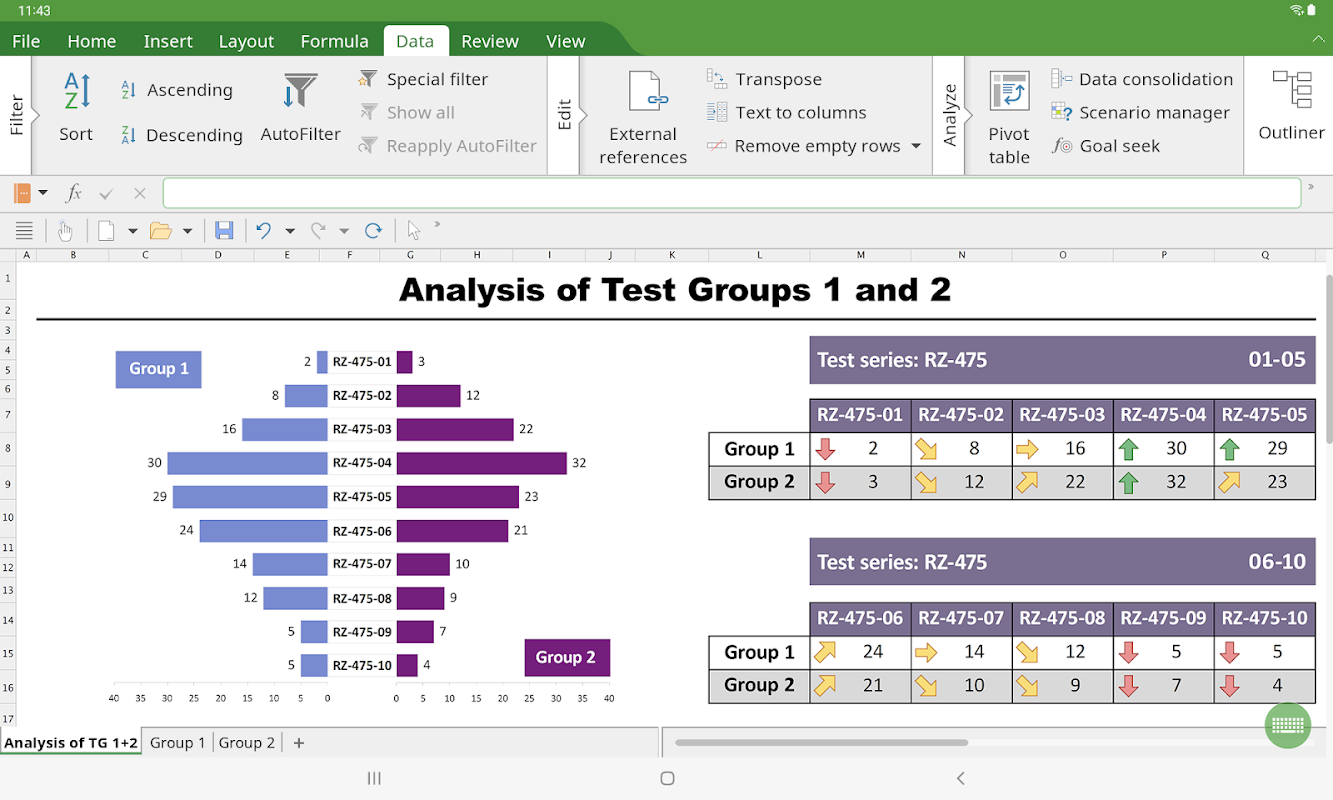Open the Group 2 sheet tab

246,742
